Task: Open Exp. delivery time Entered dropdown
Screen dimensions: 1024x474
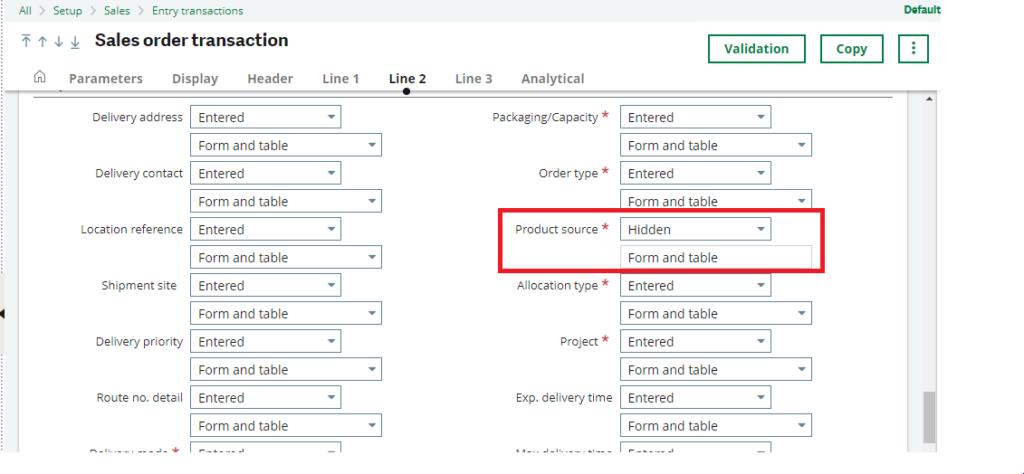Action: tap(696, 398)
